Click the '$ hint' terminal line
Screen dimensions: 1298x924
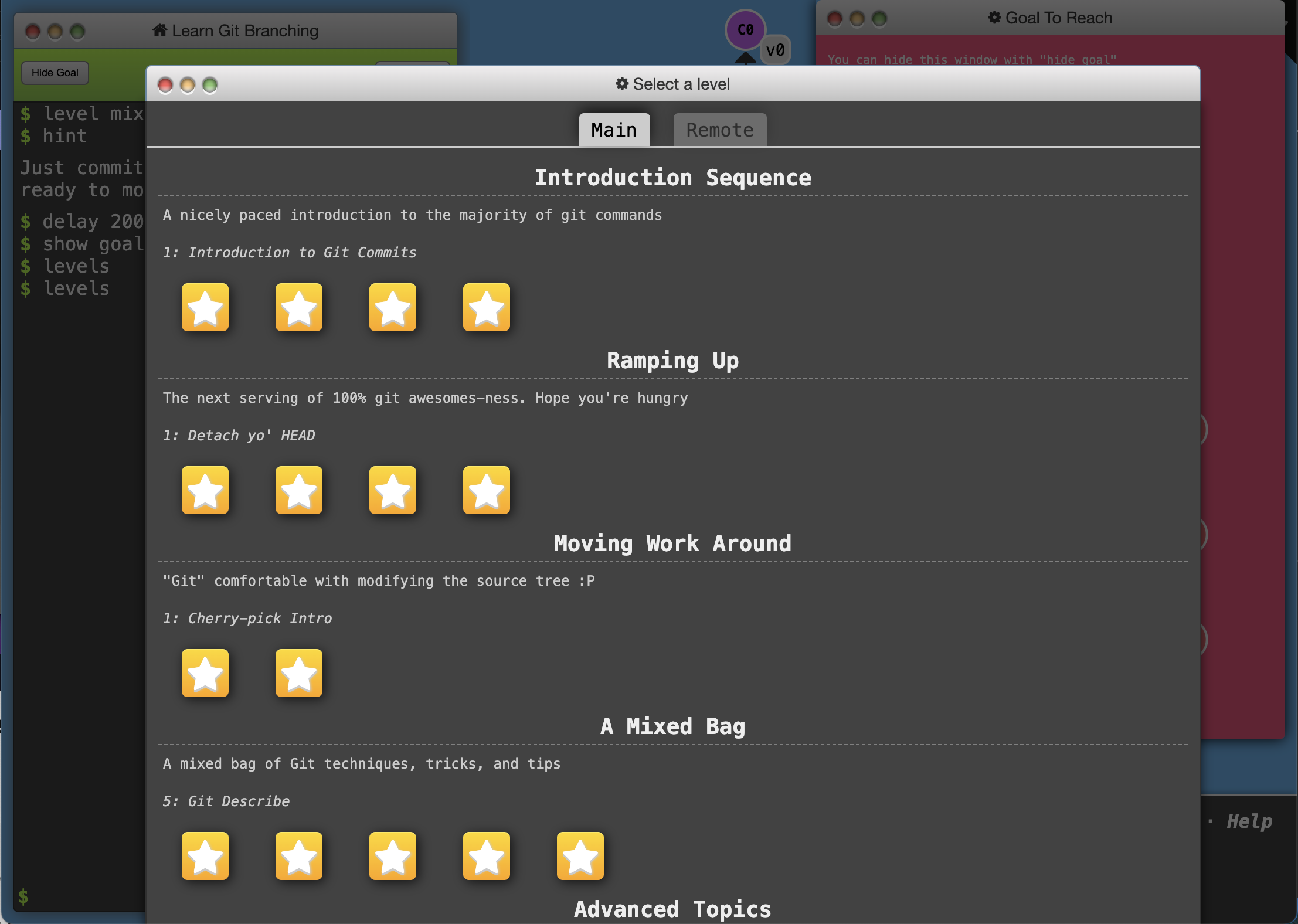click(54, 136)
